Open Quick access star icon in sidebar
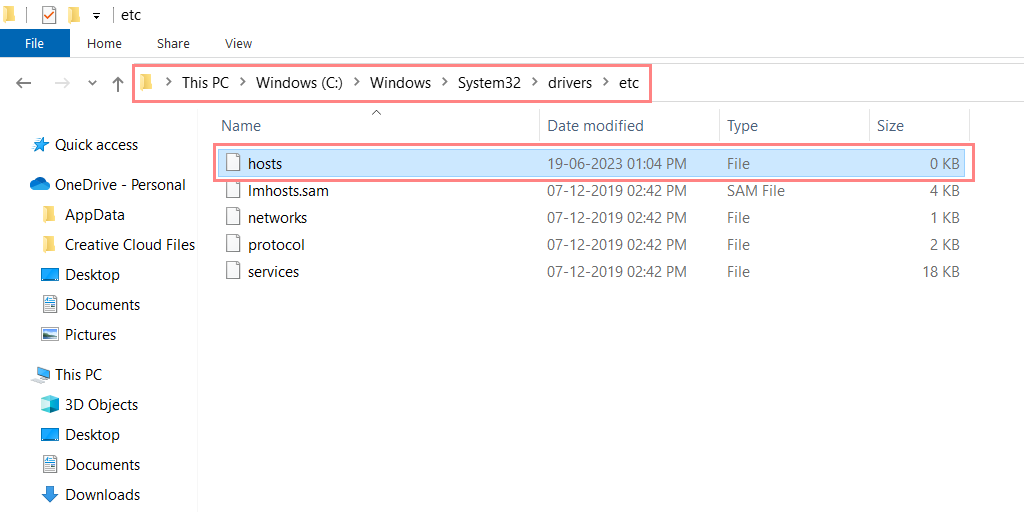The image size is (1024, 512). (41, 145)
